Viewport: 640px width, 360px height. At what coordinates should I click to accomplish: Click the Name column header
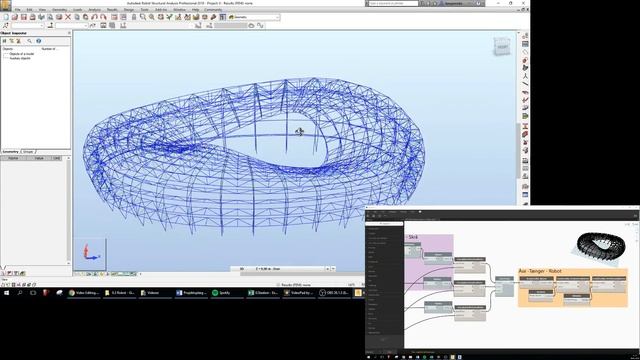pyautogui.click(x=13, y=158)
